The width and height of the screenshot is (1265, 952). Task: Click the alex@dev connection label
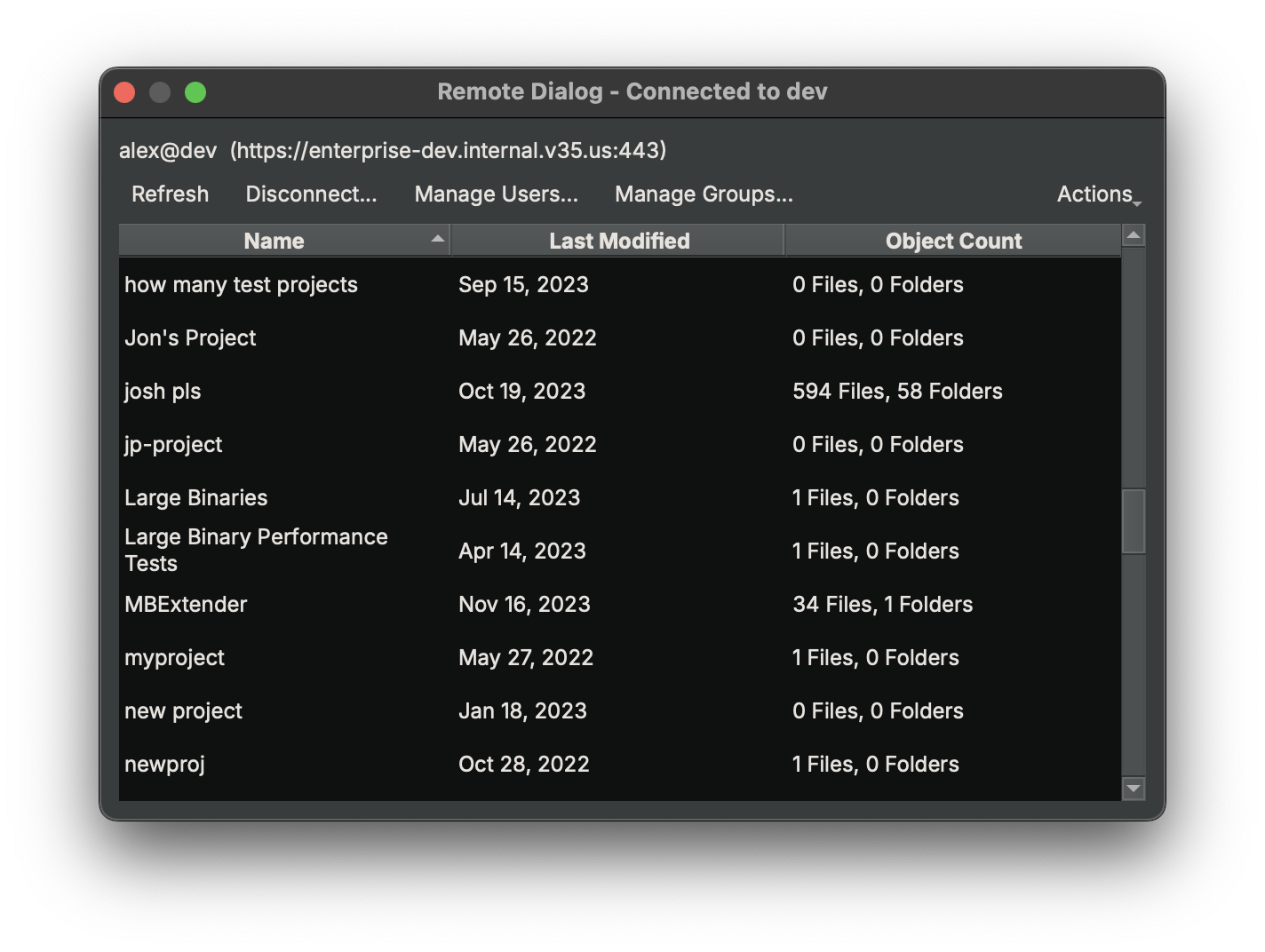168,151
